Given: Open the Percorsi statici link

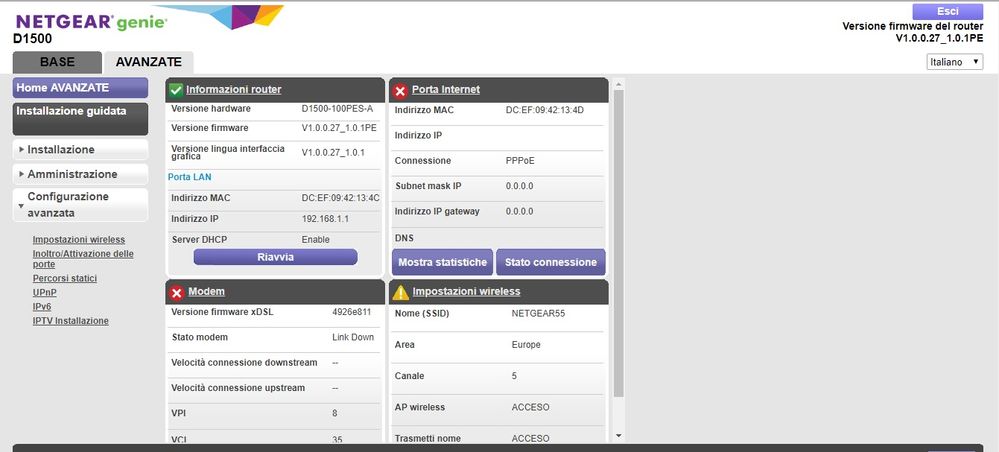Looking at the screenshot, I should coord(65,279).
